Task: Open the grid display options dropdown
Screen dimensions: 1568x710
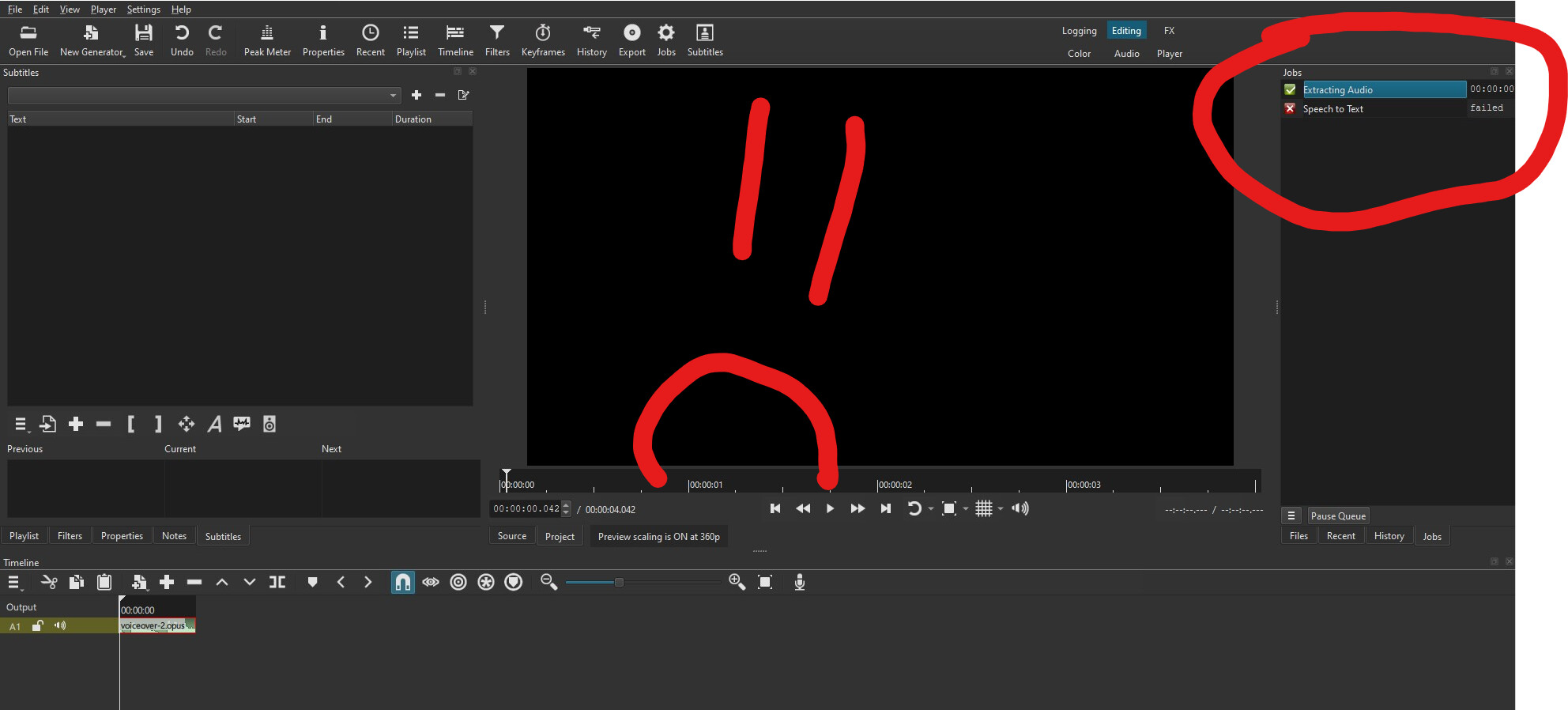Action: [x=1001, y=509]
